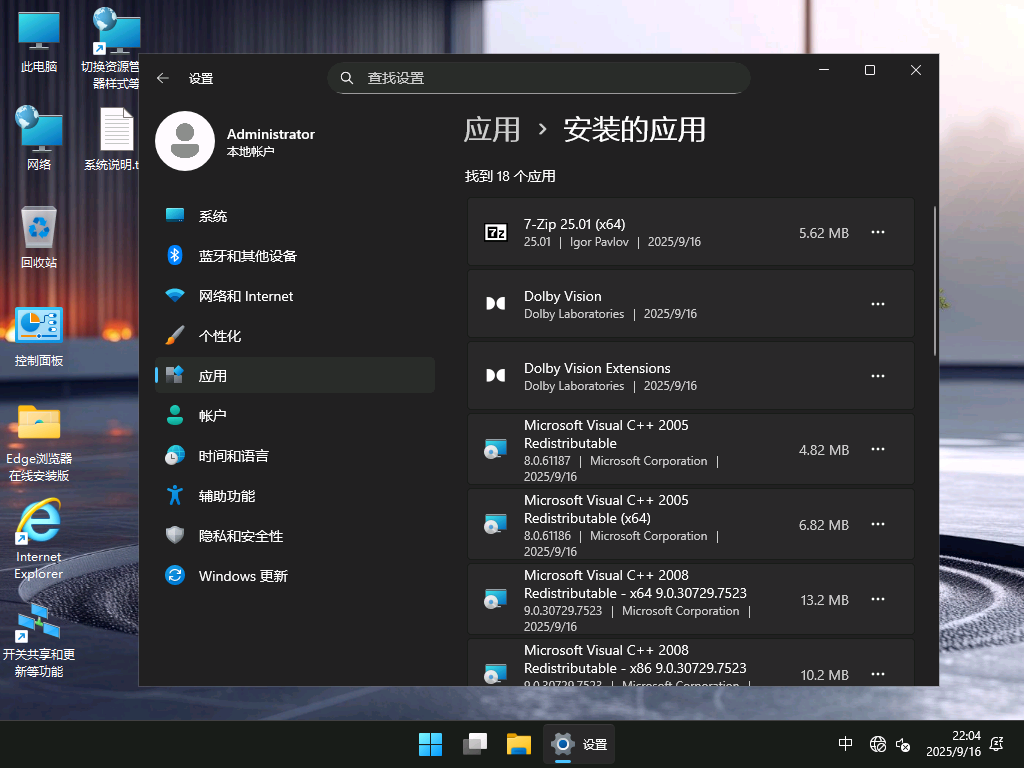Click the network globe tray icon

[x=878, y=744]
